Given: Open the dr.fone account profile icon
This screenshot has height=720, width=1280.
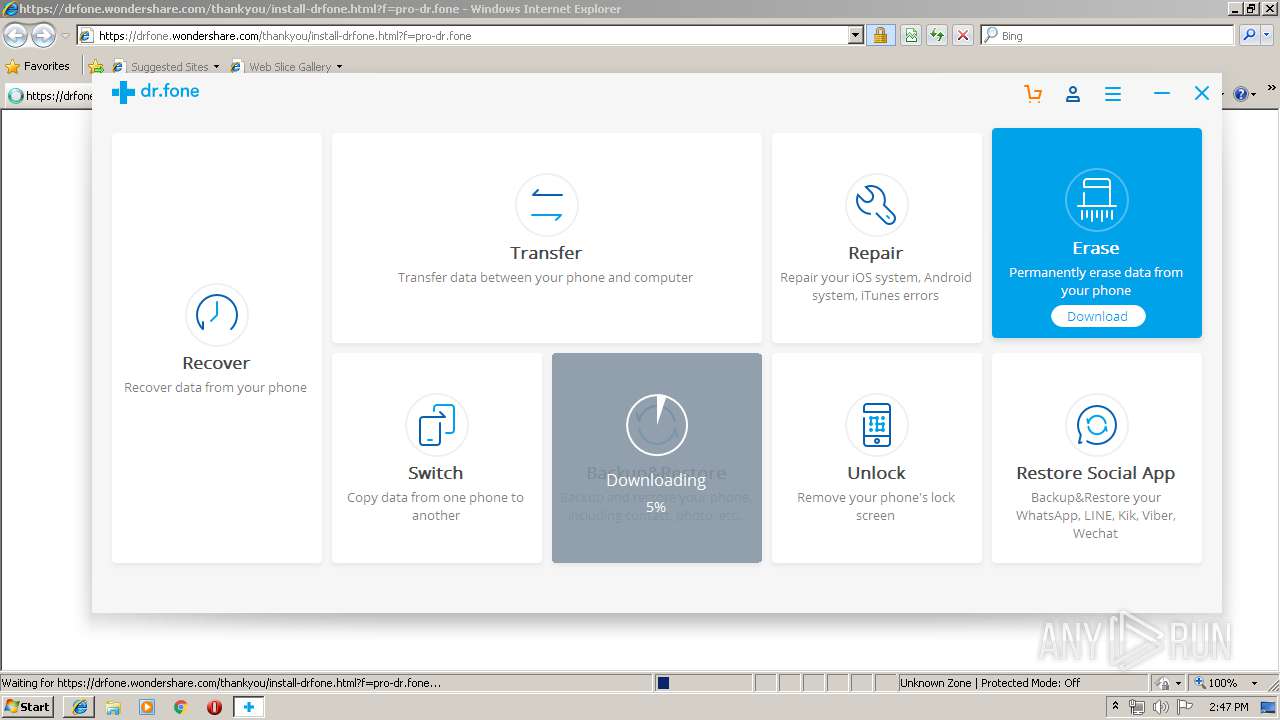Looking at the screenshot, I should pyautogui.click(x=1073, y=94).
